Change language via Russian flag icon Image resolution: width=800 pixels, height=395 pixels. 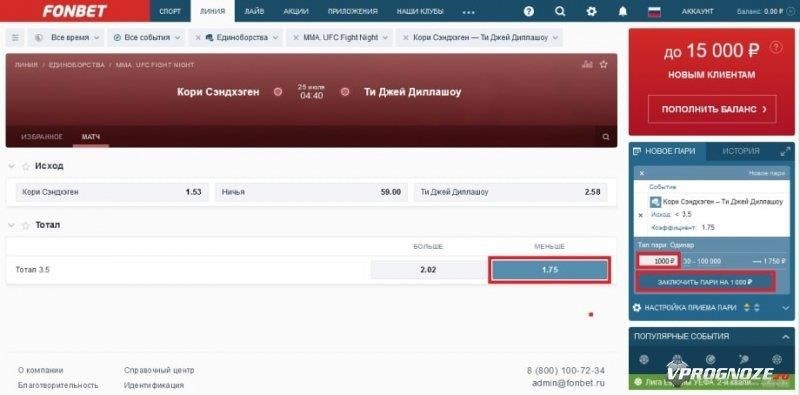(654, 11)
